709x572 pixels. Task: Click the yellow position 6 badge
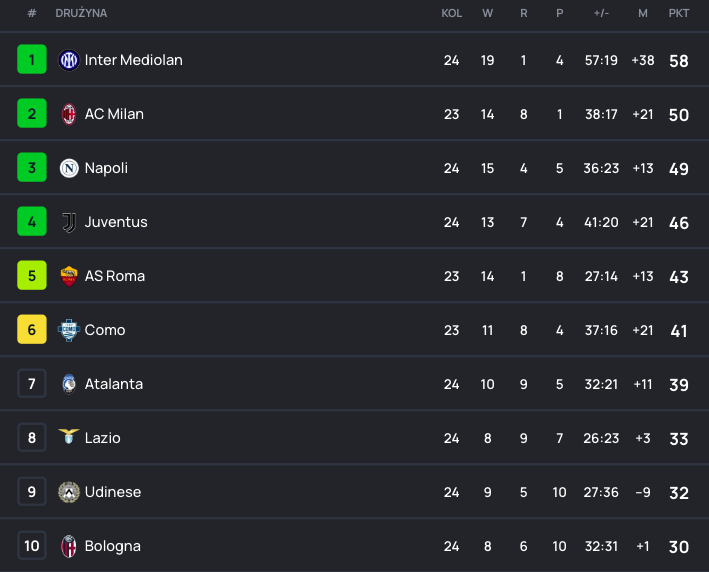tap(32, 329)
